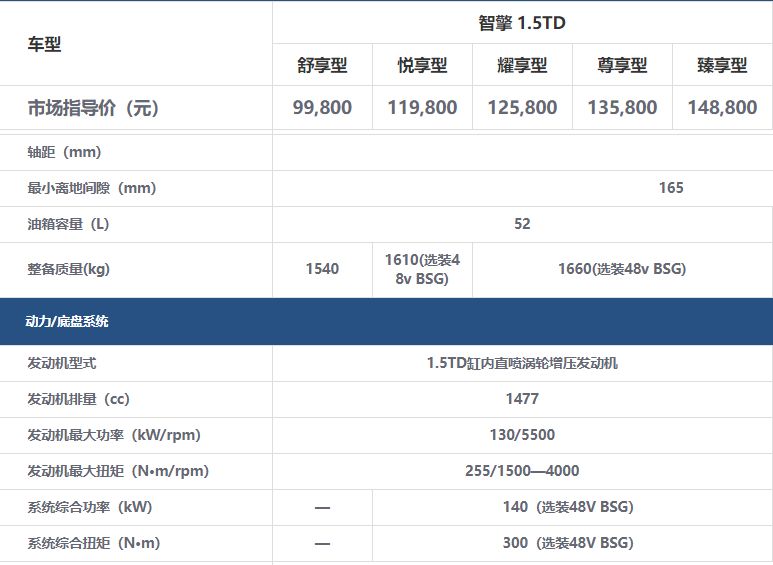This screenshot has width=773, height=565.
Task: Click the 臻享型 trim header
Action: click(723, 65)
